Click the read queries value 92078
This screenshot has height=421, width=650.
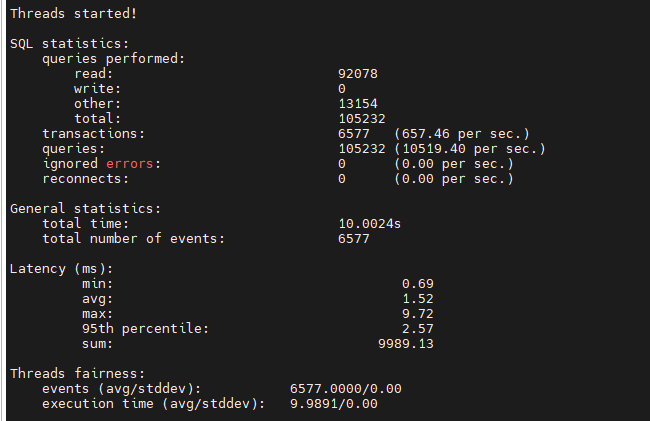(358, 73)
